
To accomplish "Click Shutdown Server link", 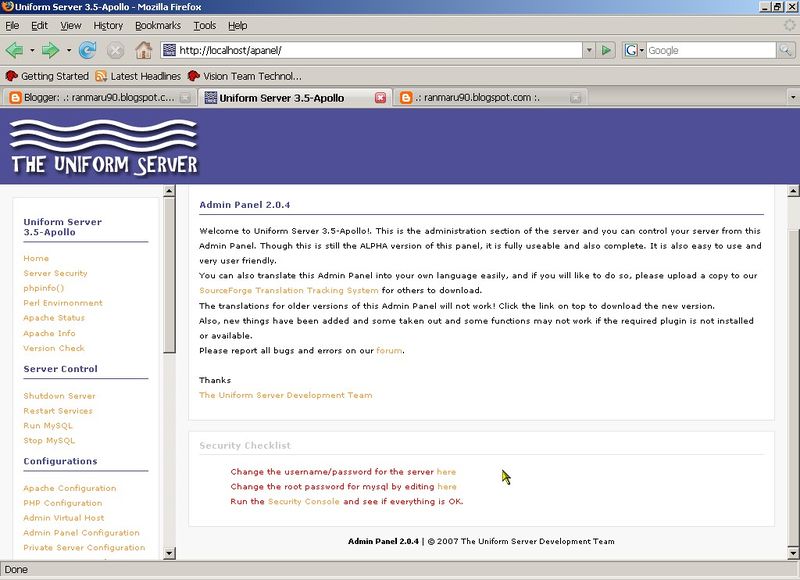I will [60, 396].
